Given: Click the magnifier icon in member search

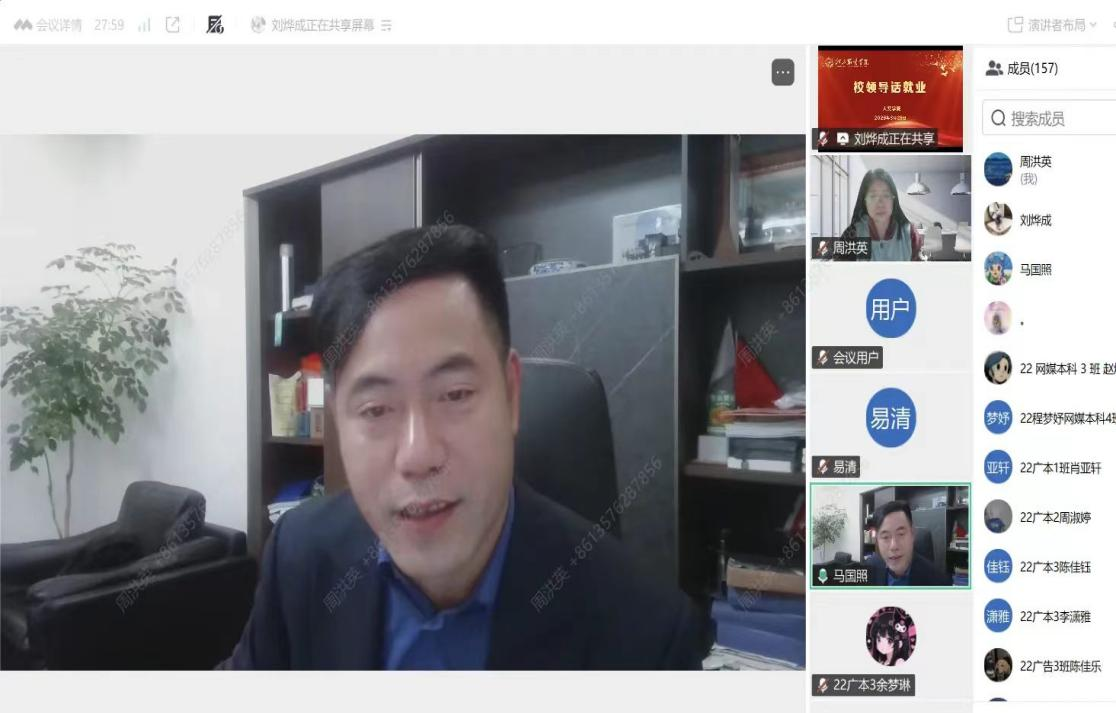Looking at the screenshot, I should [x=998, y=118].
